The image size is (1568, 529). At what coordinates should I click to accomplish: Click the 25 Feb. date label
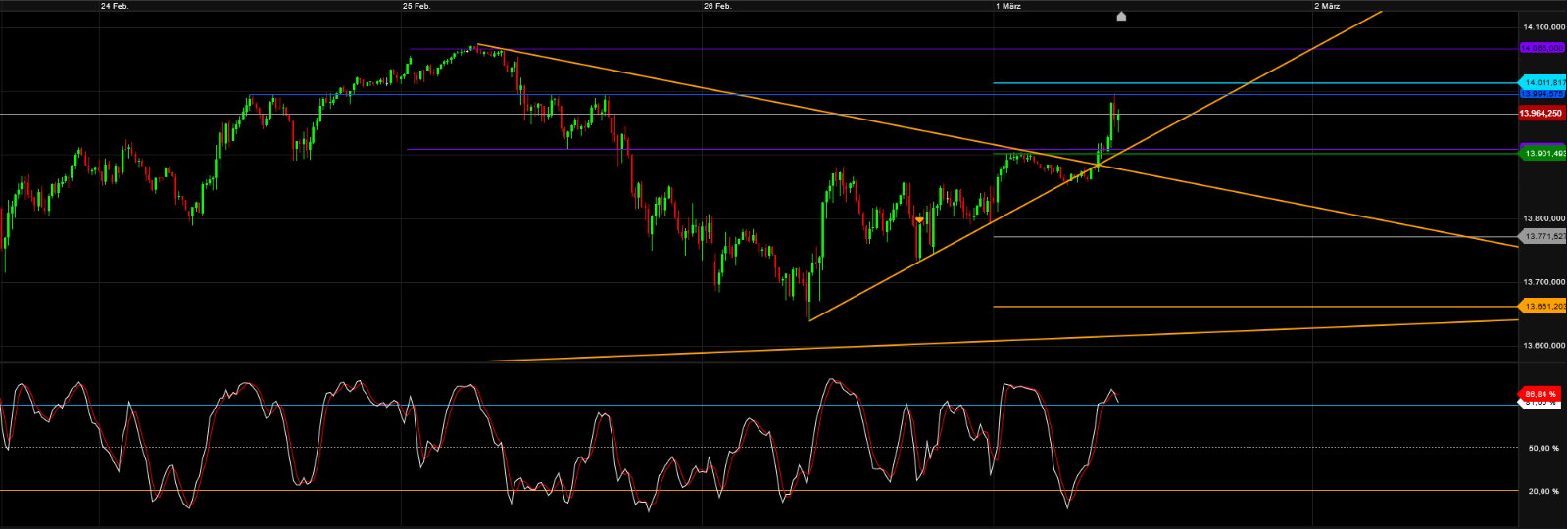tap(416, 6)
